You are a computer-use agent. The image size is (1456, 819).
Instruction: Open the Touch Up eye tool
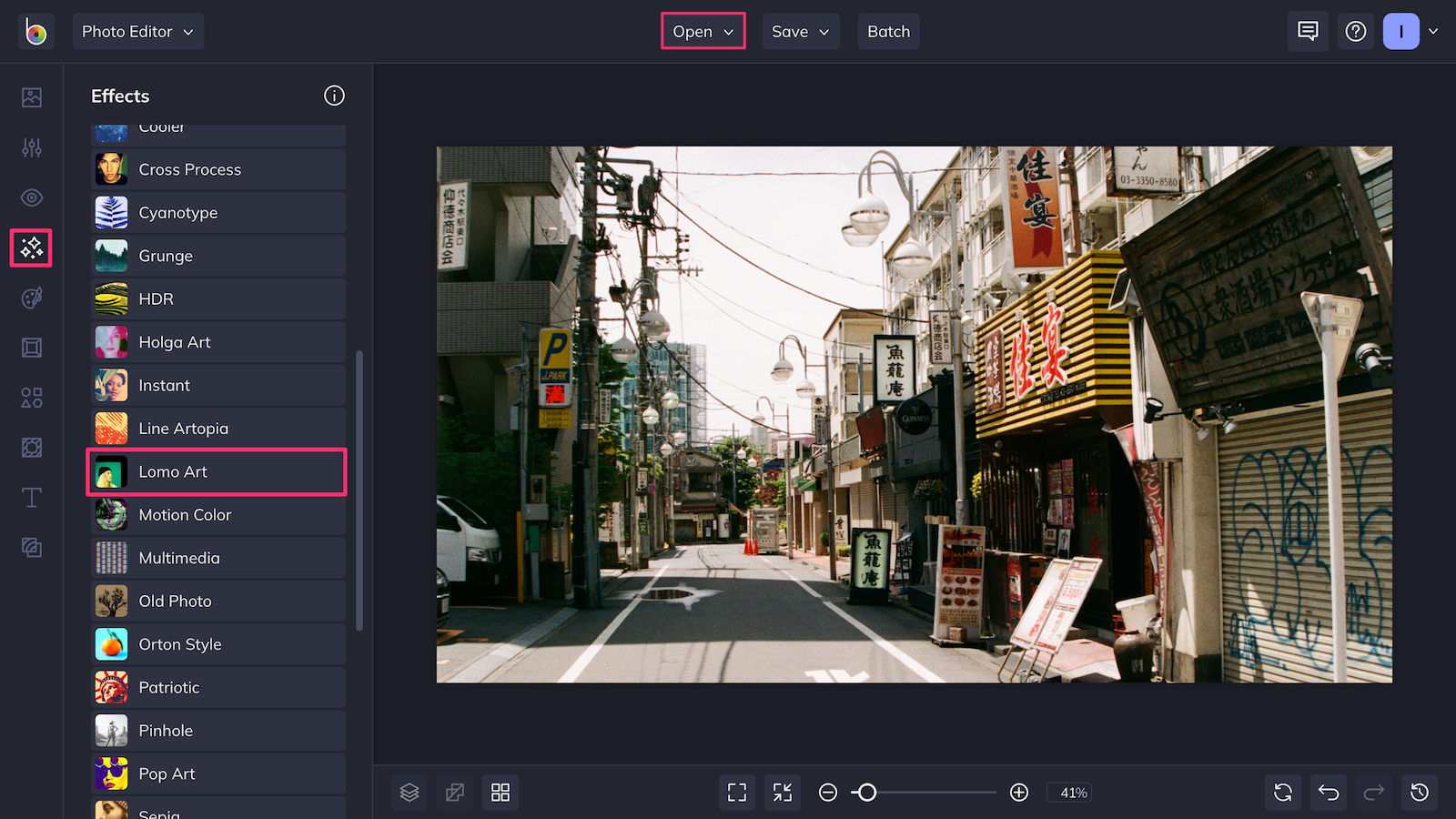pyautogui.click(x=31, y=197)
